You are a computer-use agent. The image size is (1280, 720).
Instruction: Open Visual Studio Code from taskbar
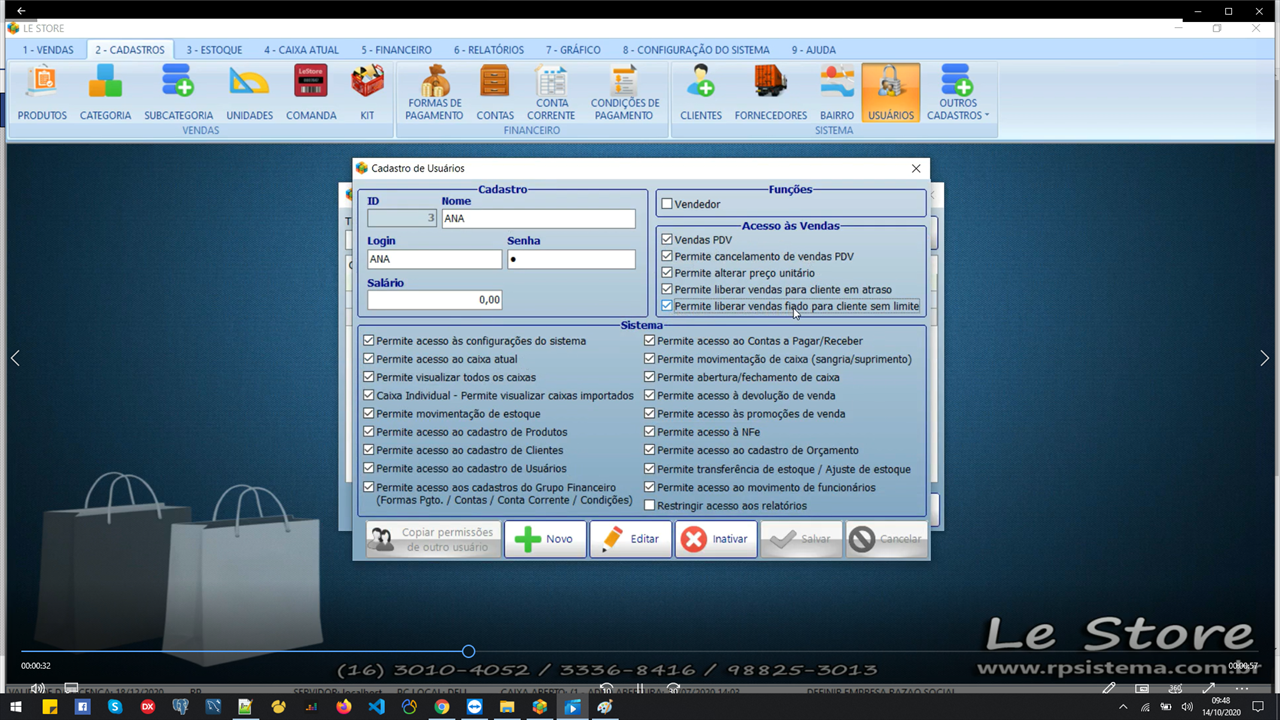(x=376, y=707)
